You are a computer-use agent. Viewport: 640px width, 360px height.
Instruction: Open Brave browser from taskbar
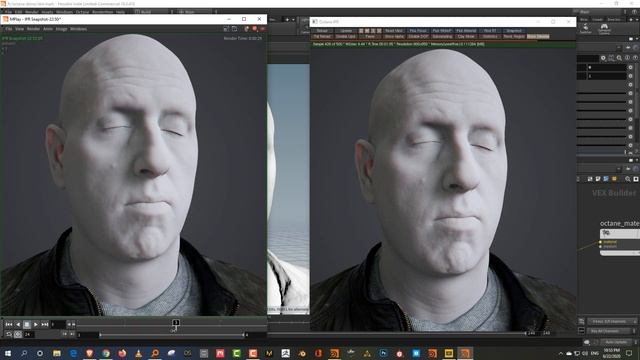pyautogui.click(x=89, y=353)
